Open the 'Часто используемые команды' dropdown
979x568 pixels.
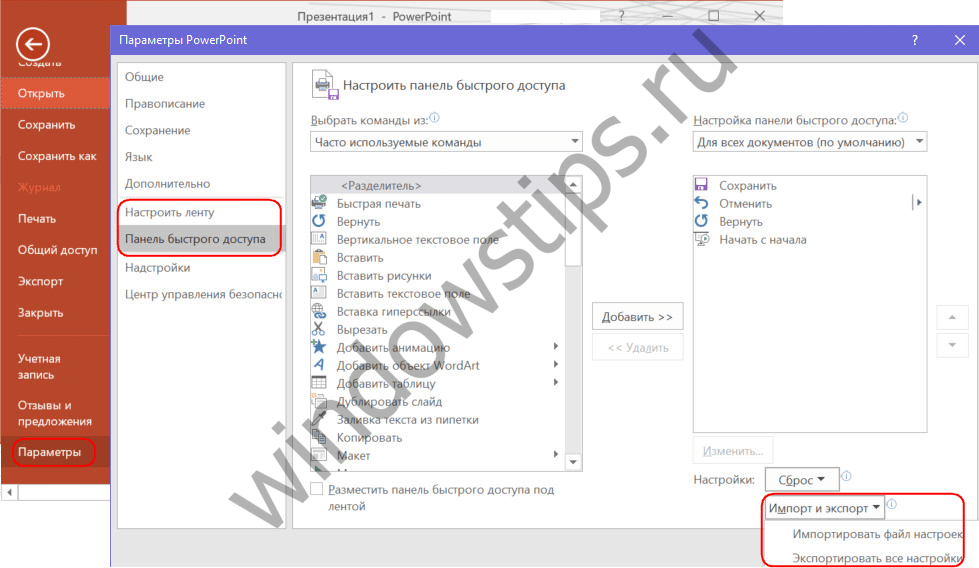[x=446, y=142]
